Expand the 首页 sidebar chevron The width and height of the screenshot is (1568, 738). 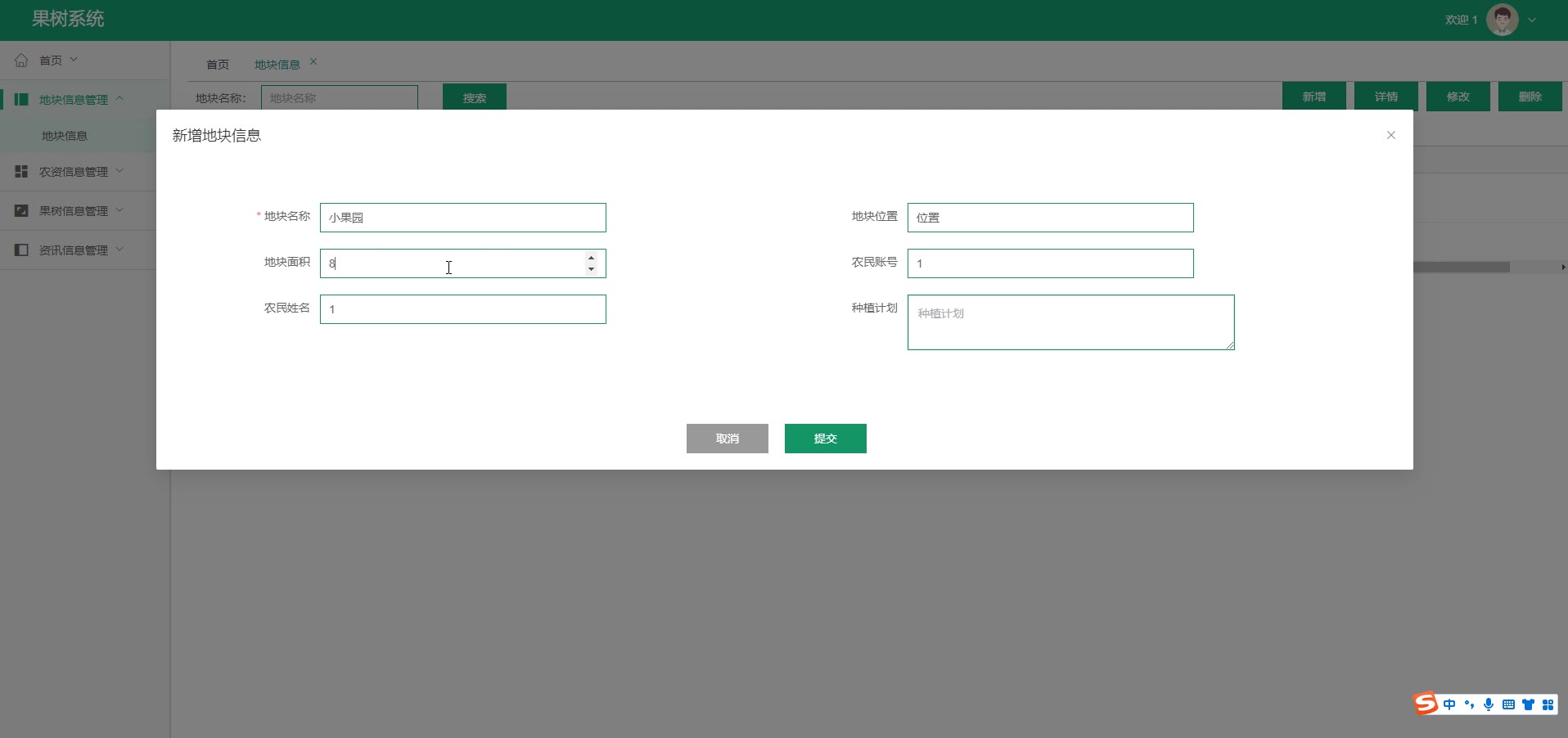[74, 60]
